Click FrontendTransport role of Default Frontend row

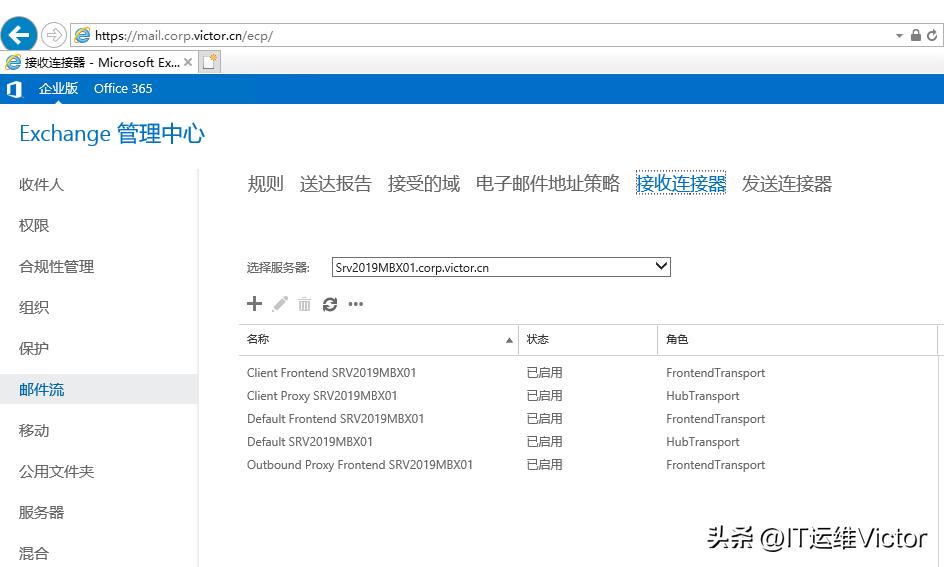point(715,418)
